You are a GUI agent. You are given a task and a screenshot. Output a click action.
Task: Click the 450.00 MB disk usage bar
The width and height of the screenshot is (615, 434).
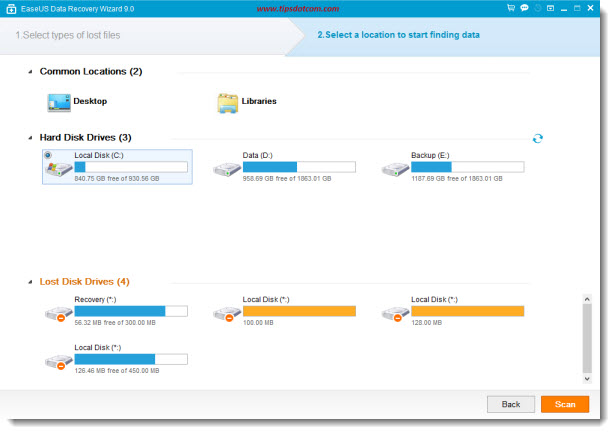click(x=131, y=359)
